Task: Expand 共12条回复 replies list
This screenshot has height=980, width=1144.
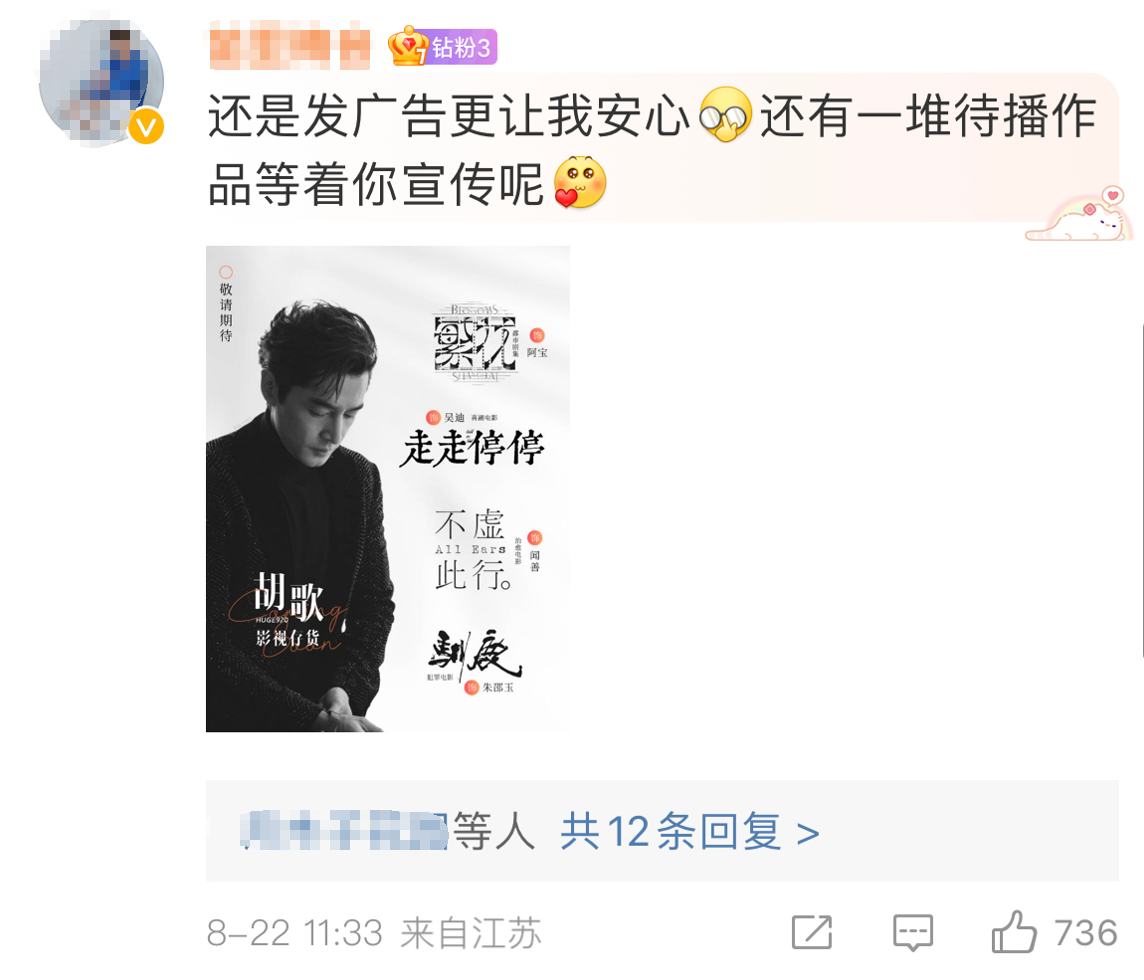Action: 689,832
